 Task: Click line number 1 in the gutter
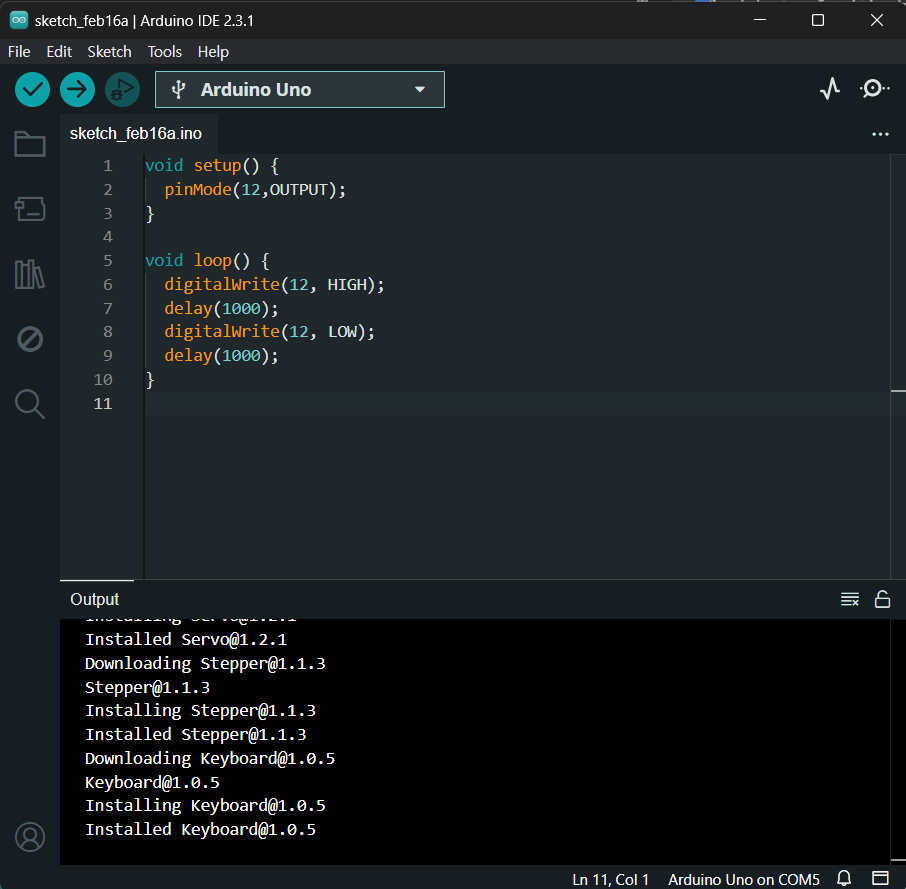[107, 166]
